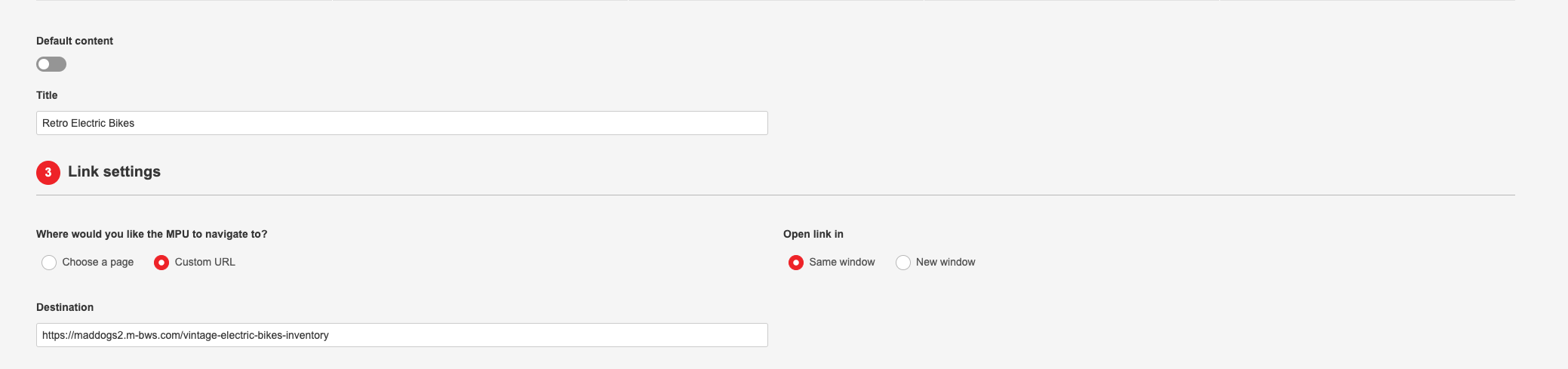Toggle the Default content switch
The width and height of the screenshot is (1568, 369).
(51, 64)
